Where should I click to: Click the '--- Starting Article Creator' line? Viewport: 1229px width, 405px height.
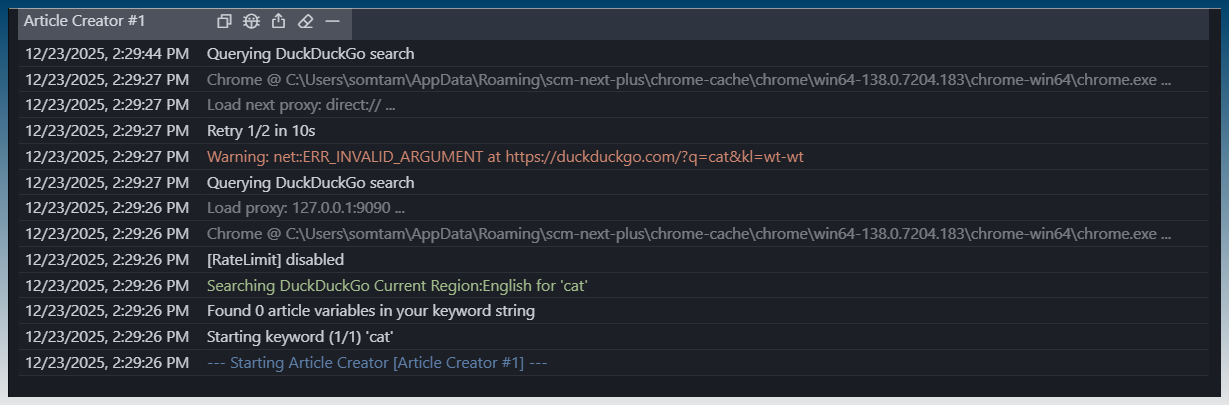click(x=377, y=363)
